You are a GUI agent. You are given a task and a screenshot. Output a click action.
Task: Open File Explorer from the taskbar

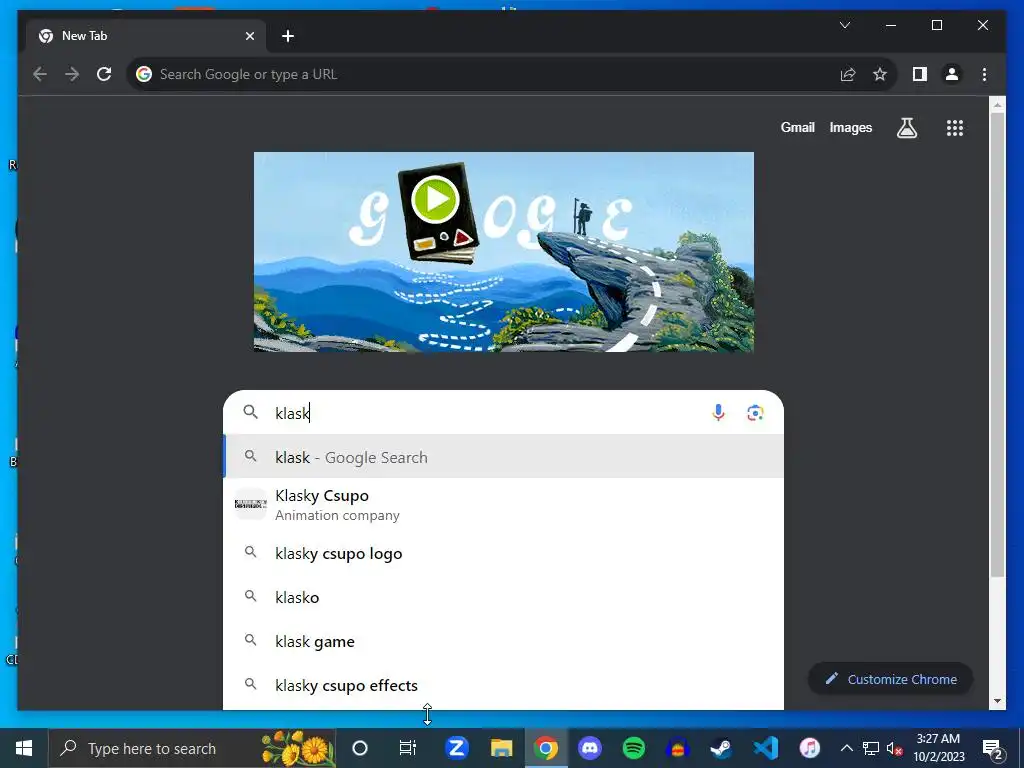pos(501,748)
